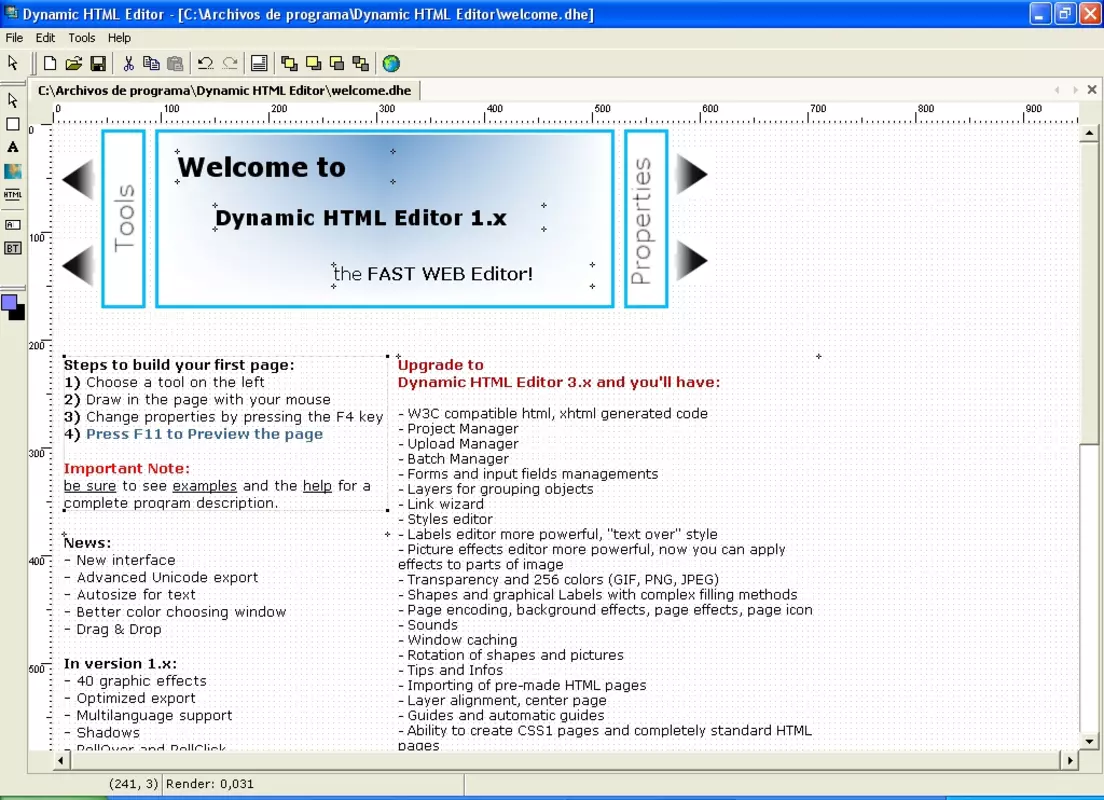Image resolution: width=1104 pixels, height=800 pixels.
Task: Click the third object-ordering icon with squares
Action: tap(337, 63)
